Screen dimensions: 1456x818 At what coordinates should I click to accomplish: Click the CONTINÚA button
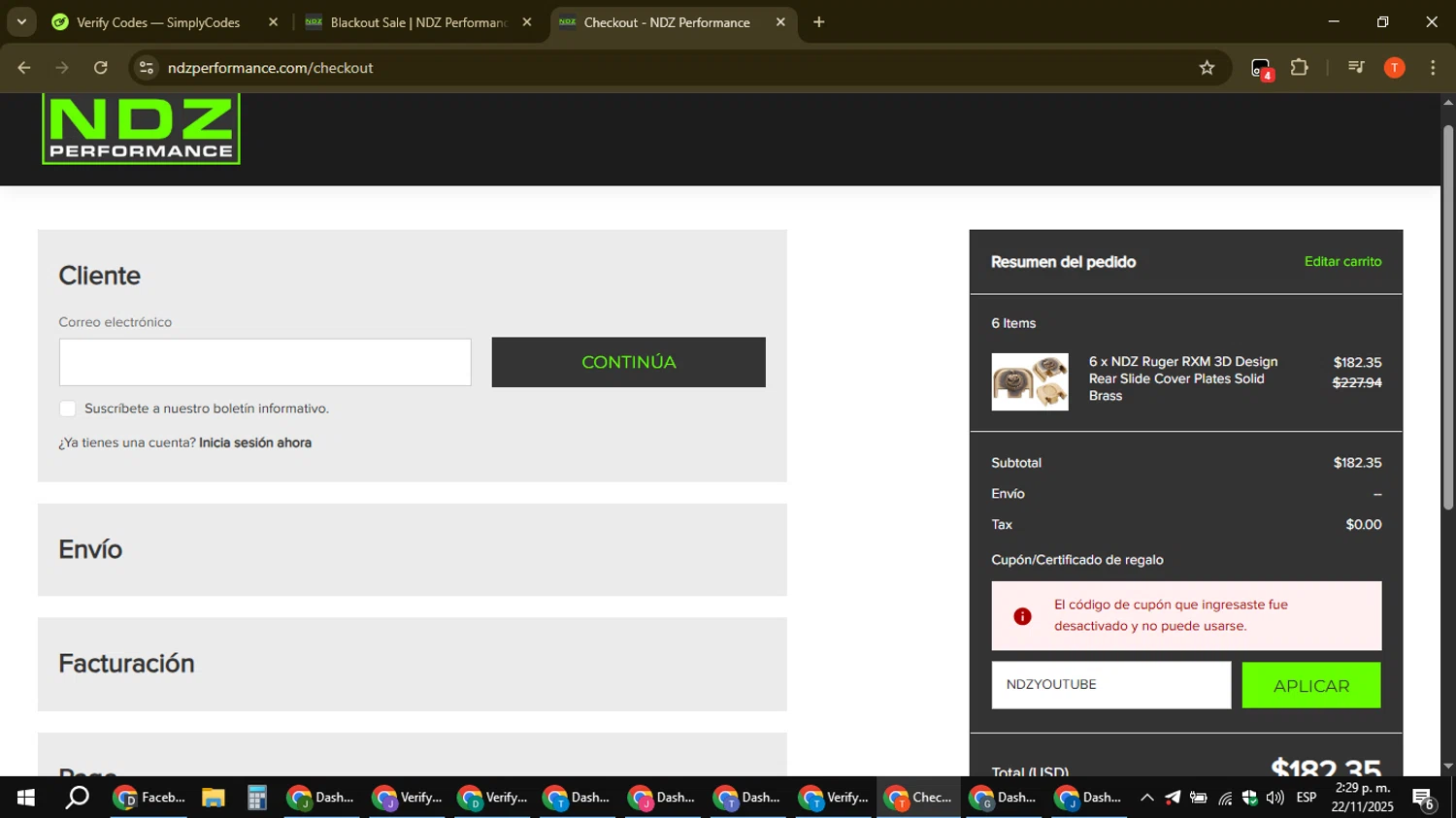[629, 362]
